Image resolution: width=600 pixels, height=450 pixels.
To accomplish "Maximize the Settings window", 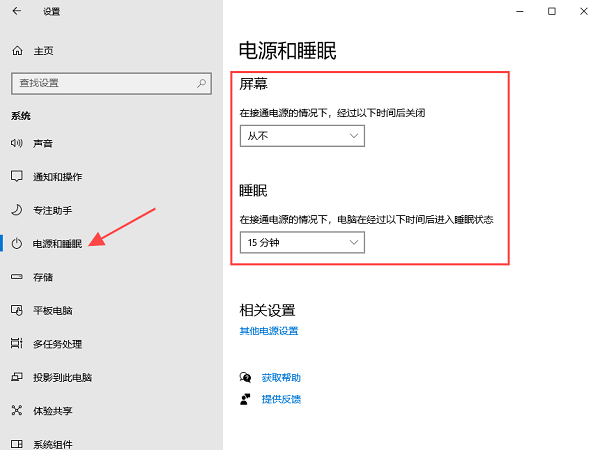I will tap(552, 11).
